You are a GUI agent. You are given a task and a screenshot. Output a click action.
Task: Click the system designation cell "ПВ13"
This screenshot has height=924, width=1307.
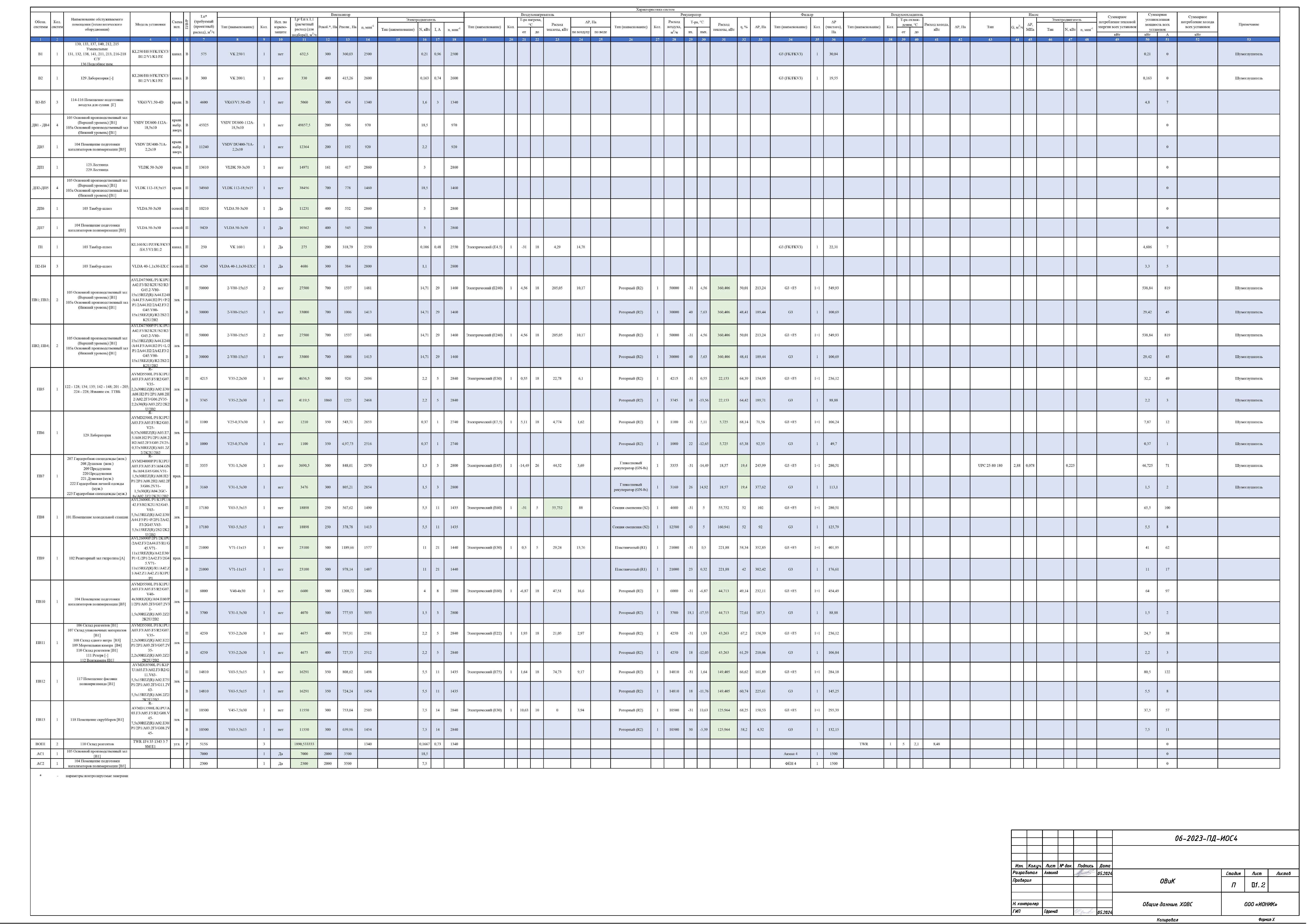click(x=40, y=720)
